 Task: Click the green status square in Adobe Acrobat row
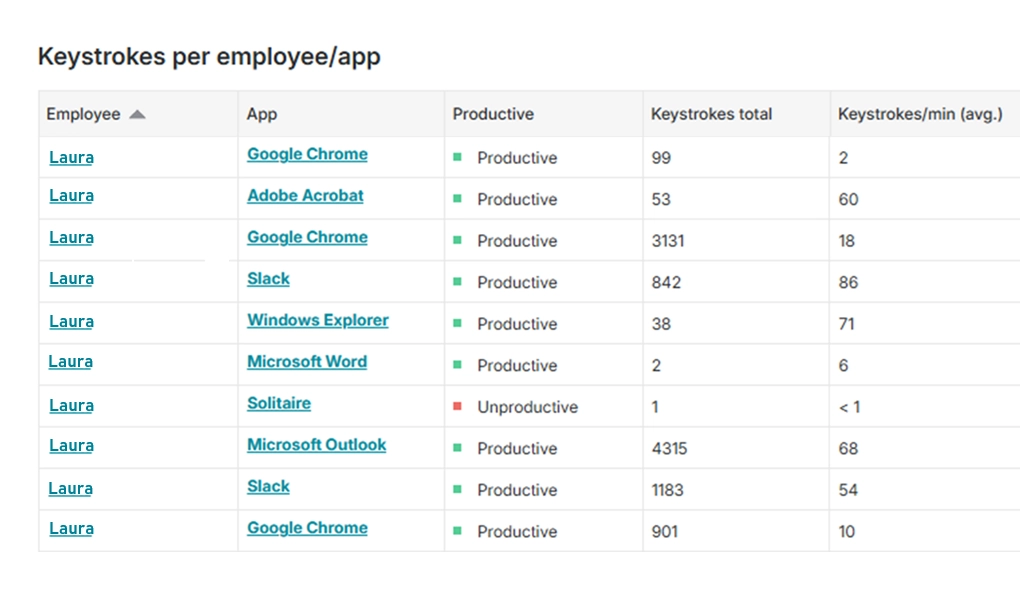pyautogui.click(x=457, y=198)
